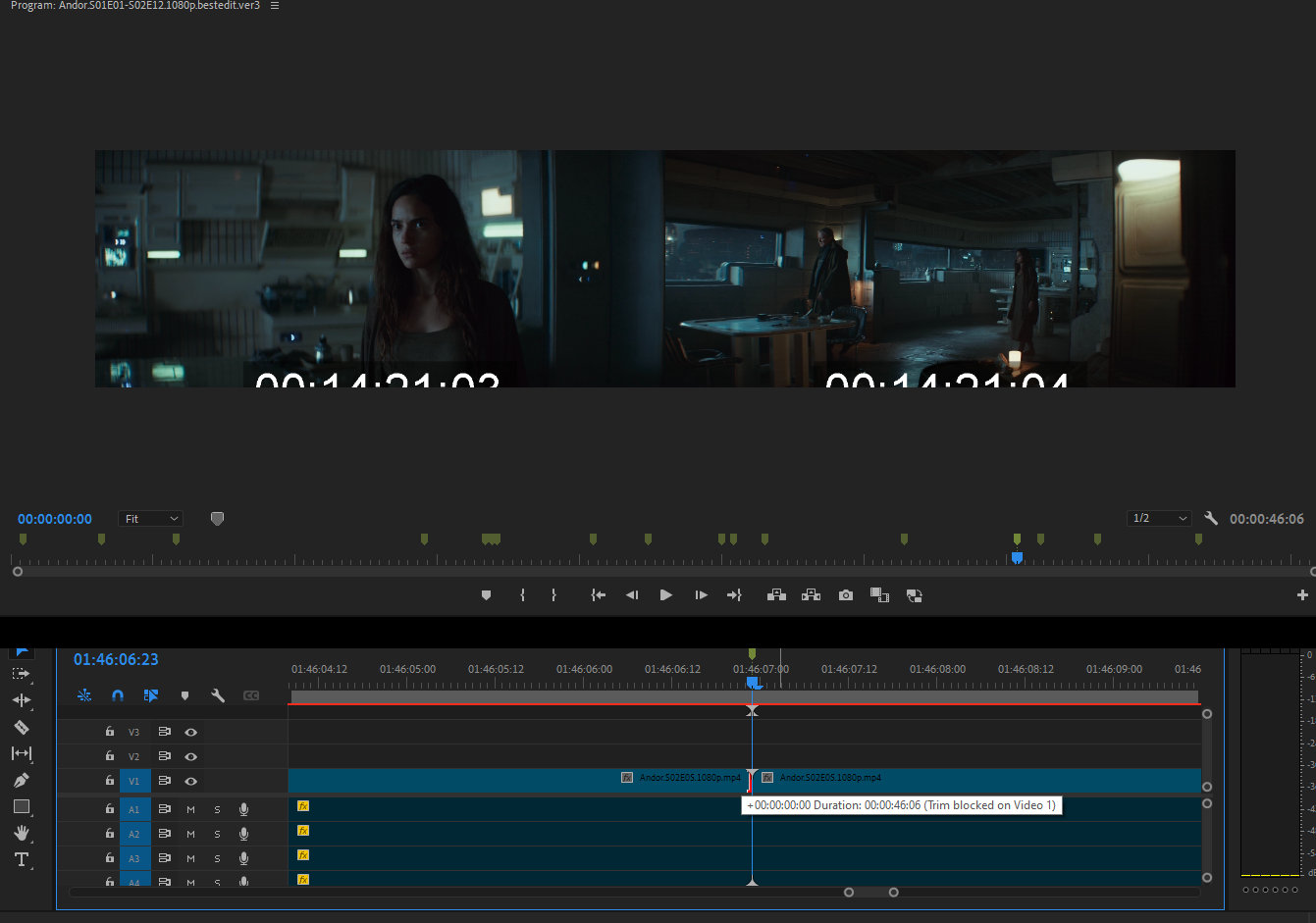
Task: Click the Lift button
Action: [776, 595]
